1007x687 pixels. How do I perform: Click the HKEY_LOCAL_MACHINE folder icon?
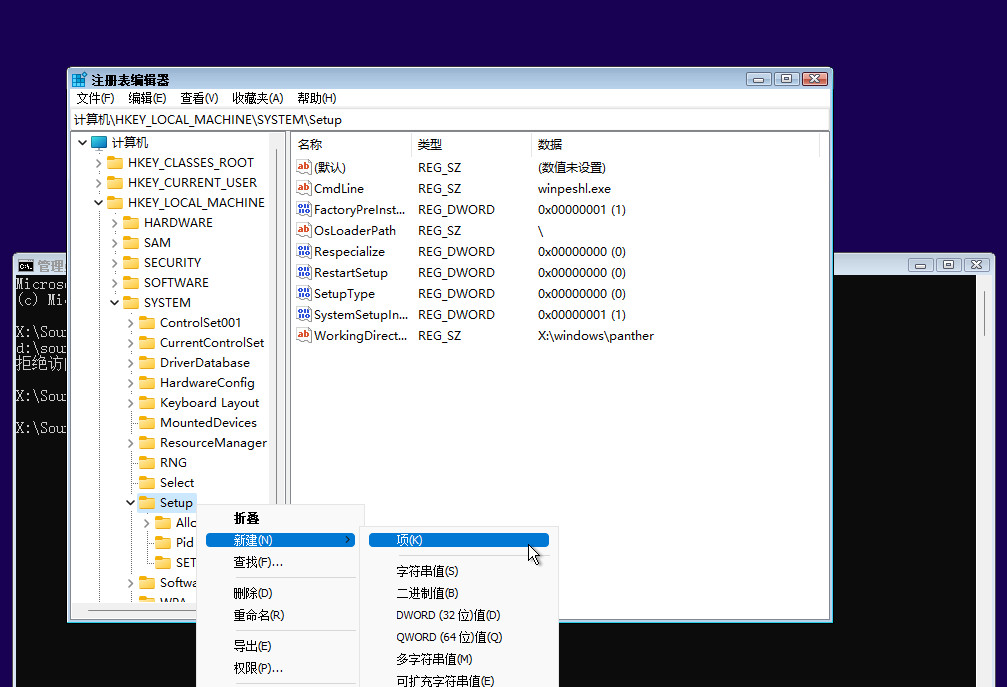tap(115, 202)
